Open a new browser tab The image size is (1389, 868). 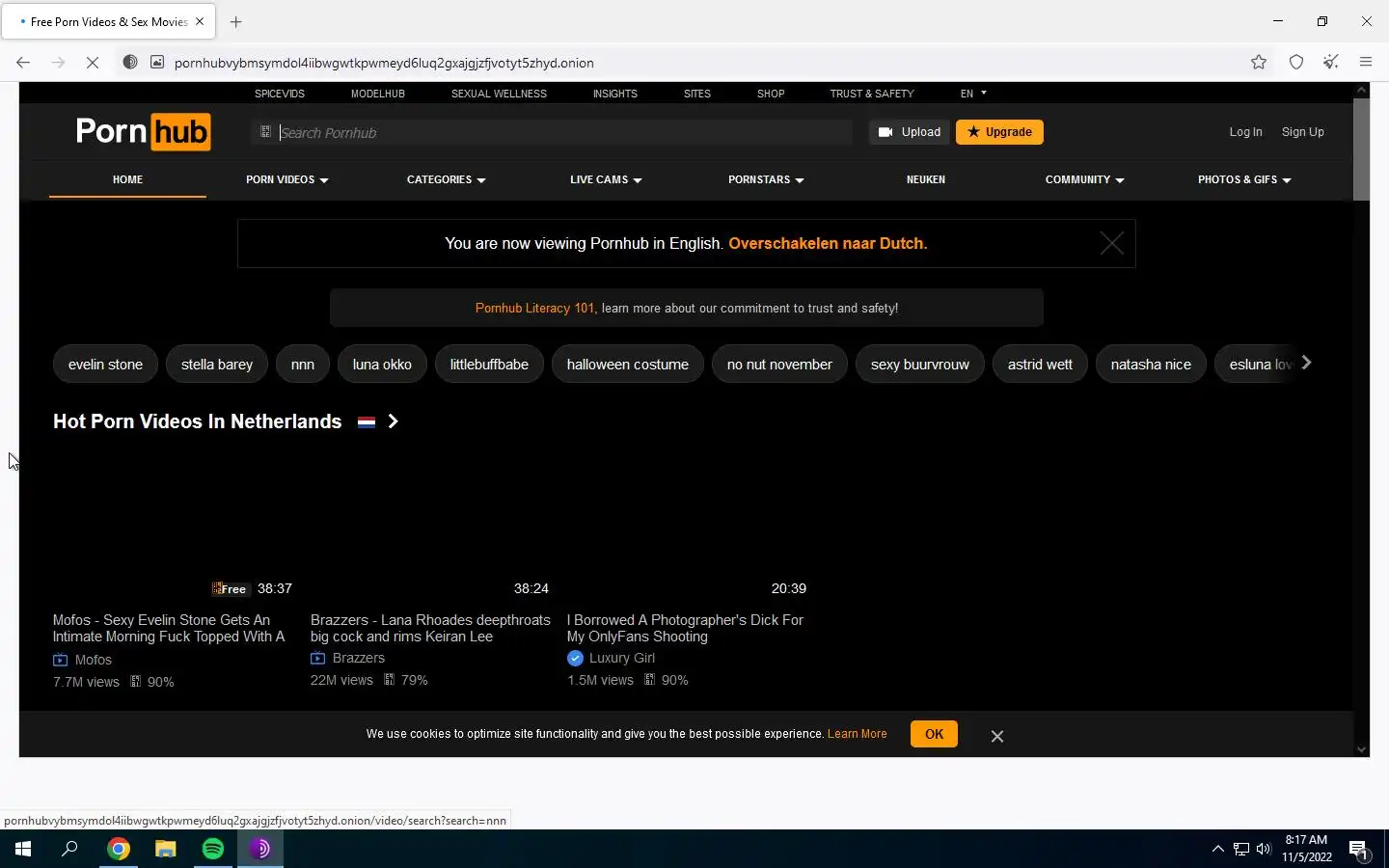click(236, 21)
